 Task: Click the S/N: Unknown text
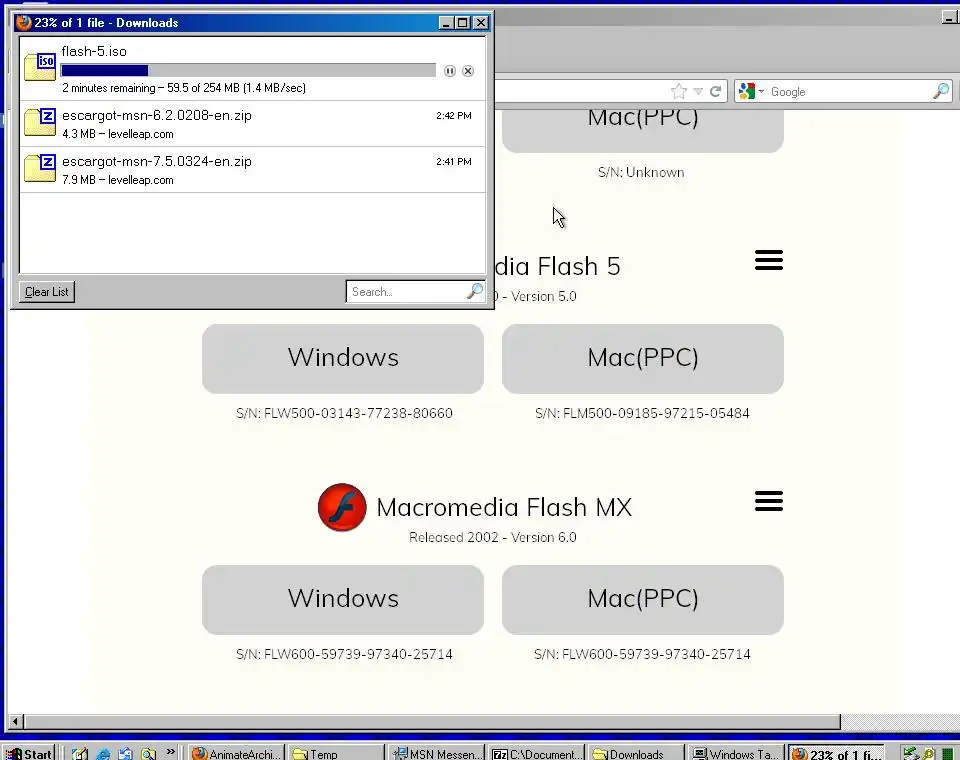641,173
